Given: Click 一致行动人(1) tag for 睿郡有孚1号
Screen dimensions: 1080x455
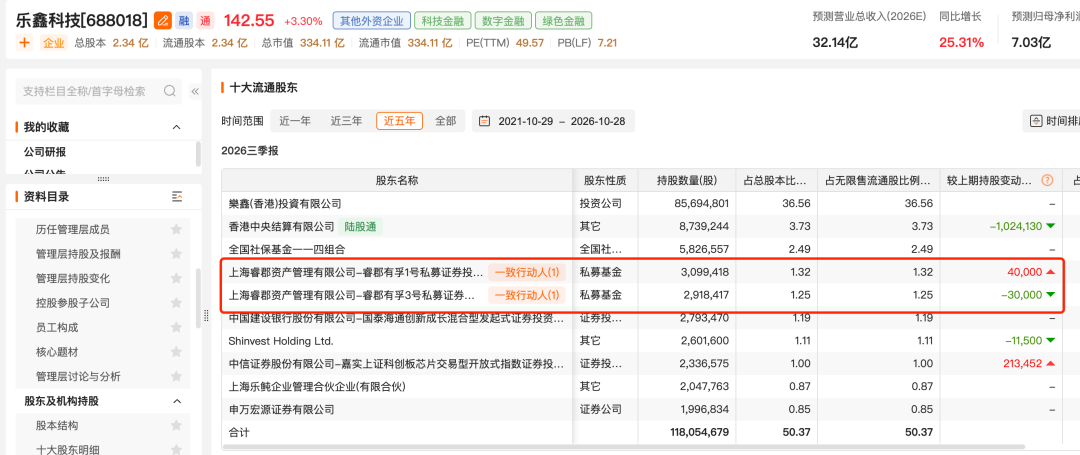Looking at the screenshot, I should click(x=527, y=272).
